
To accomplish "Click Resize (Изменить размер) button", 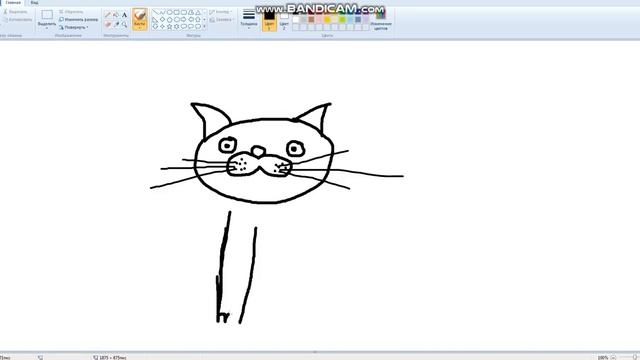I will click(78, 20).
